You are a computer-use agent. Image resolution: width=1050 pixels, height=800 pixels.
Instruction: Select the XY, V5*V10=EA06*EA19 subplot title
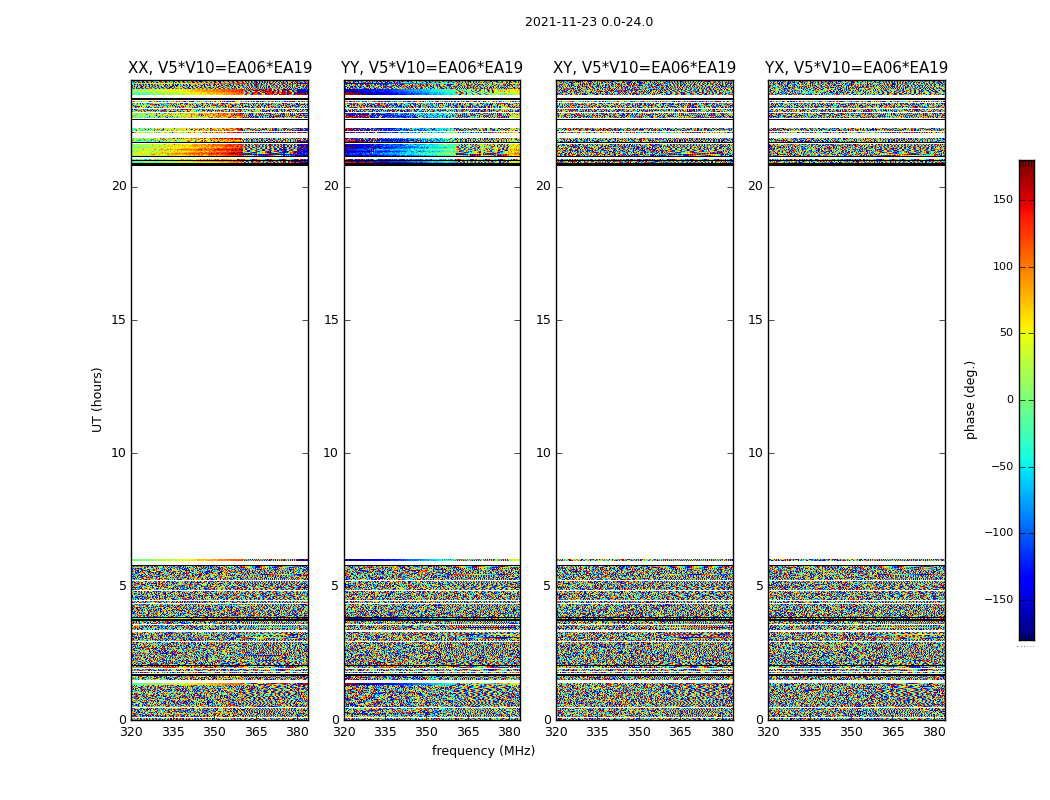click(x=644, y=68)
